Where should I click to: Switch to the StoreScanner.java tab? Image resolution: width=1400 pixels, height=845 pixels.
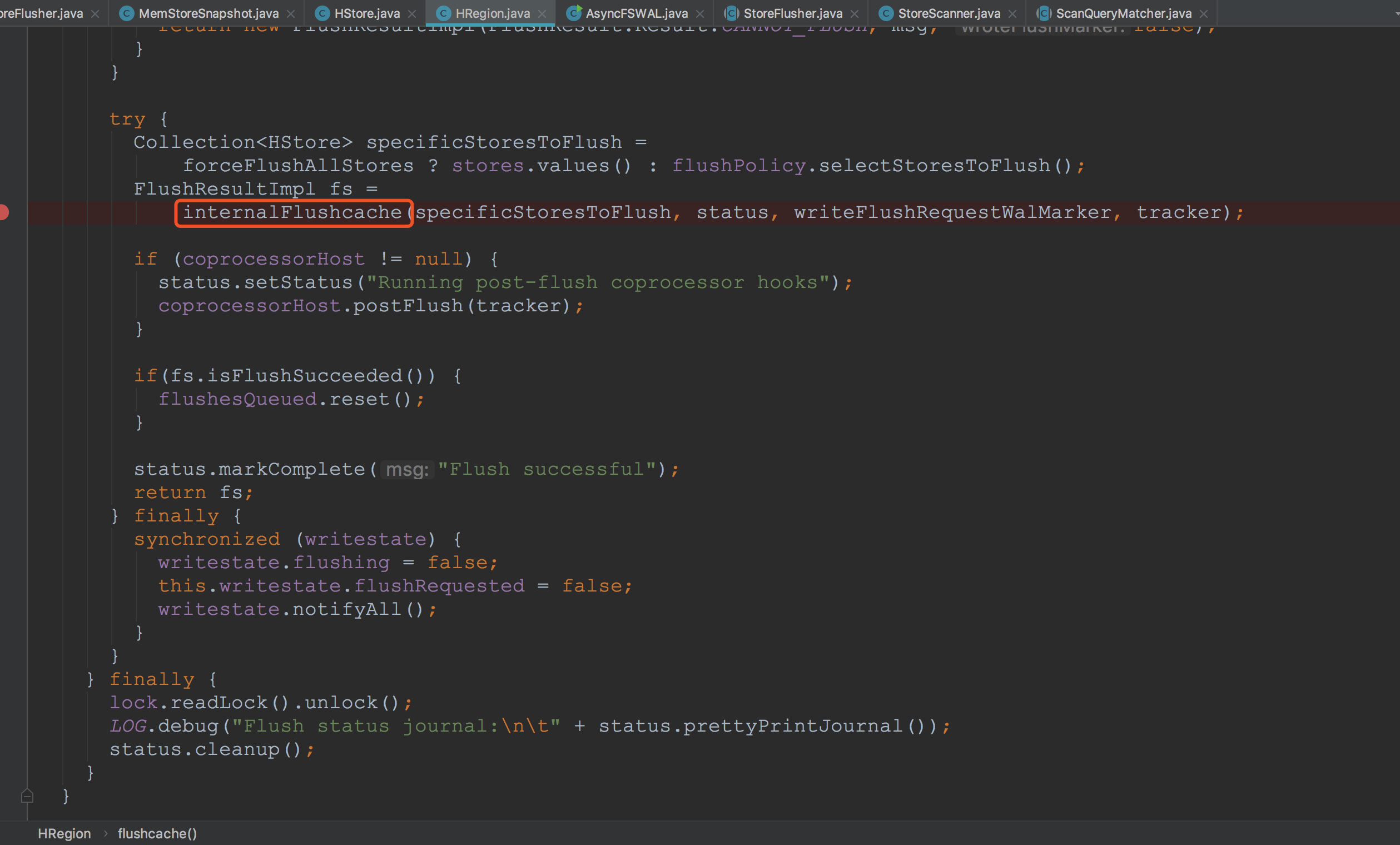[x=949, y=13]
